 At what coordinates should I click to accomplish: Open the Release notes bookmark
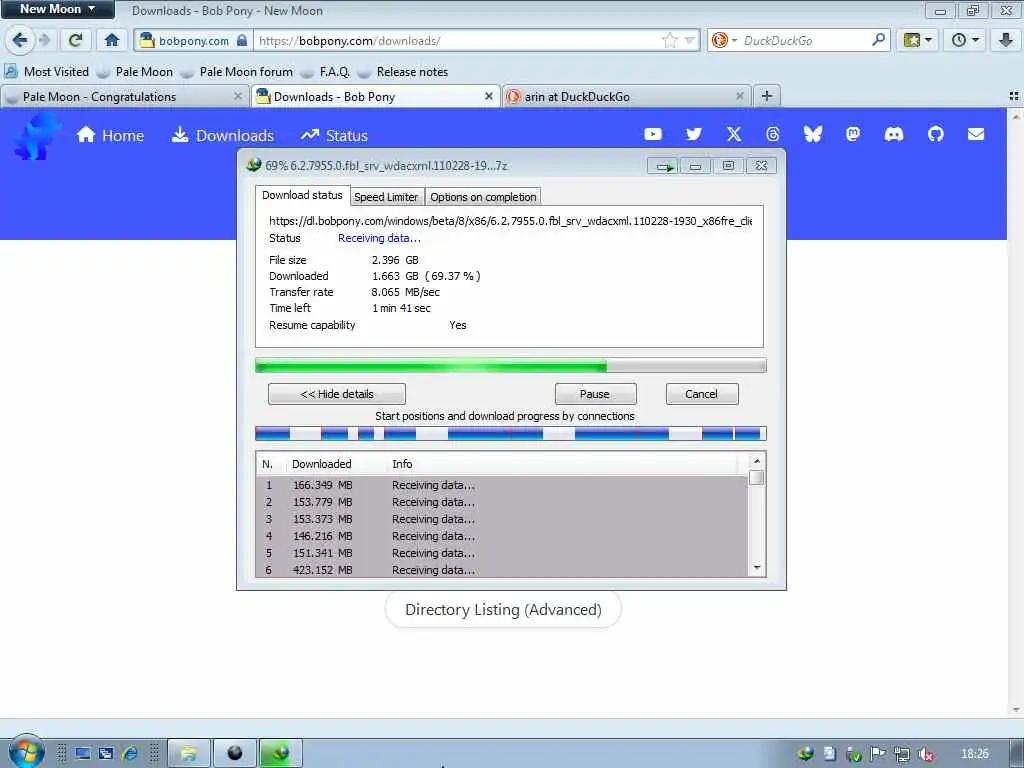403,72
